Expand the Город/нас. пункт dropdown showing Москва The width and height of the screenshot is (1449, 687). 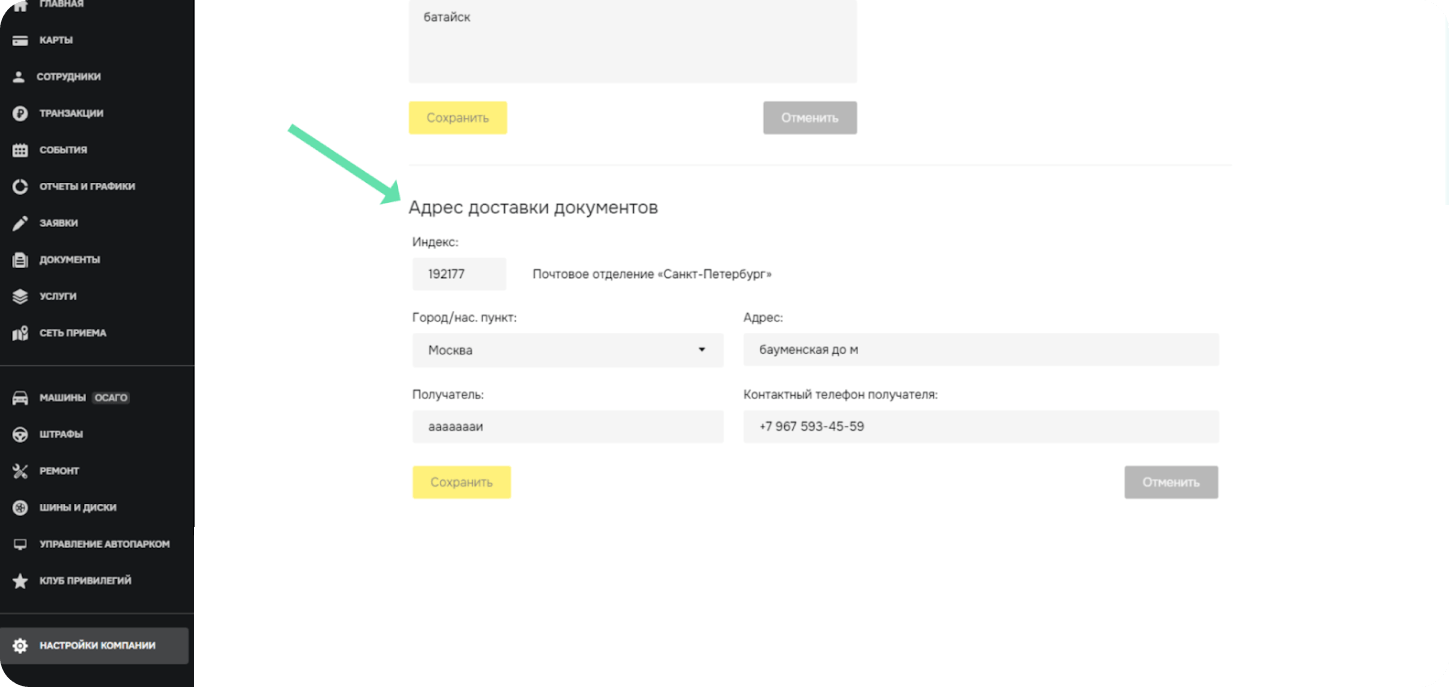pyautogui.click(x=567, y=351)
